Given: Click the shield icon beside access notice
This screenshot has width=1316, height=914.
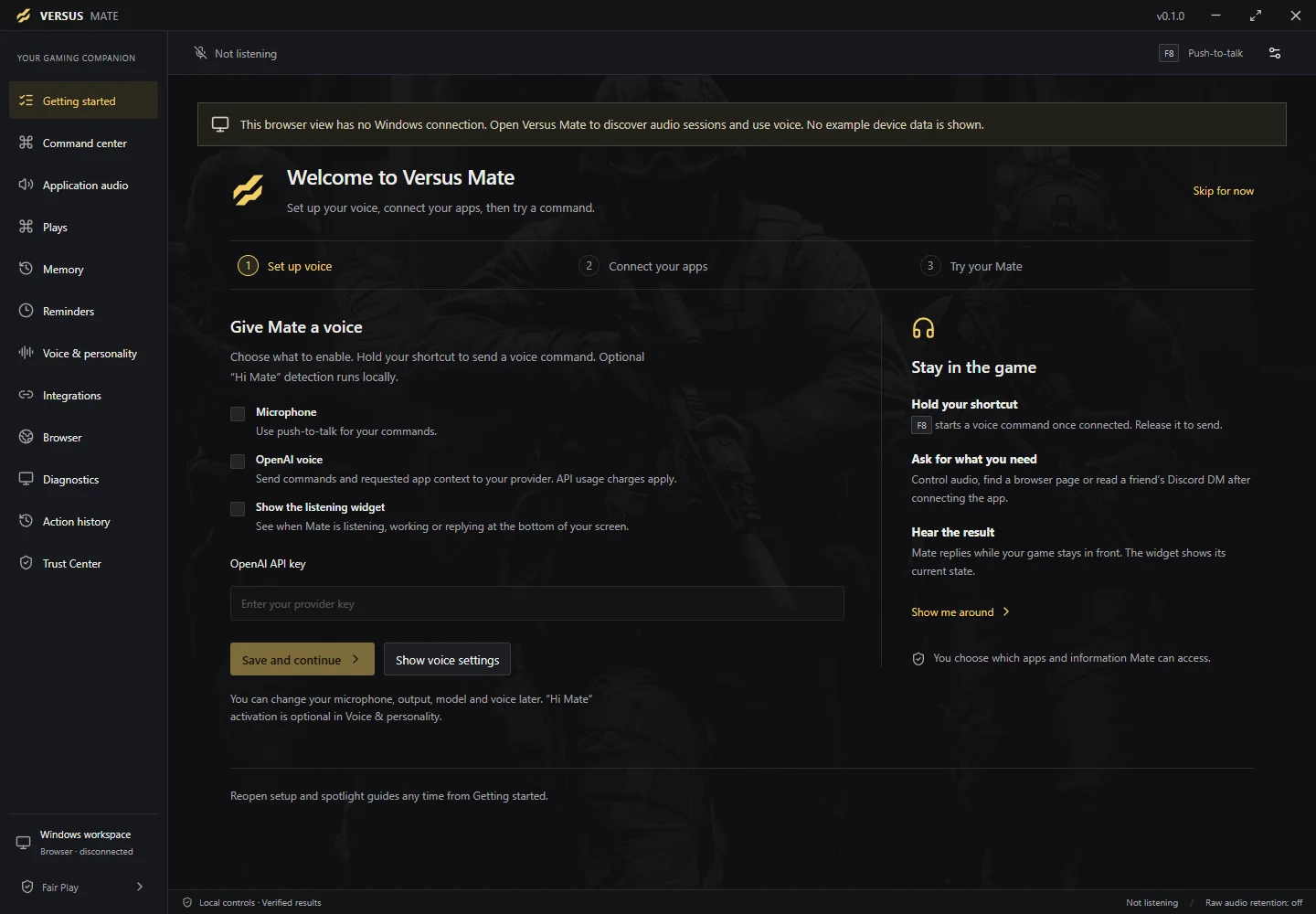Looking at the screenshot, I should point(918,659).
